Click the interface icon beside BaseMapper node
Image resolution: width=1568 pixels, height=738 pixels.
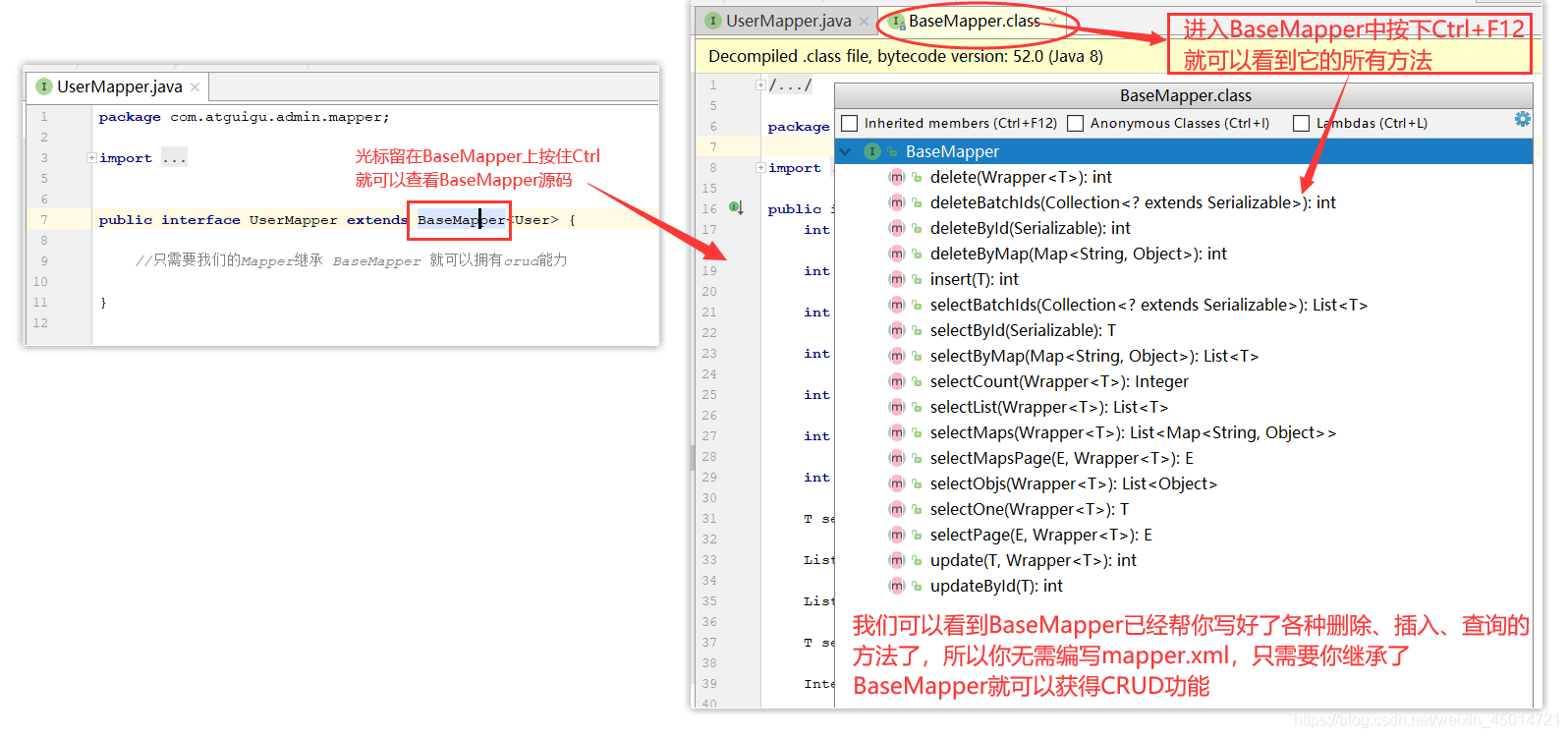tap(871, 151)
